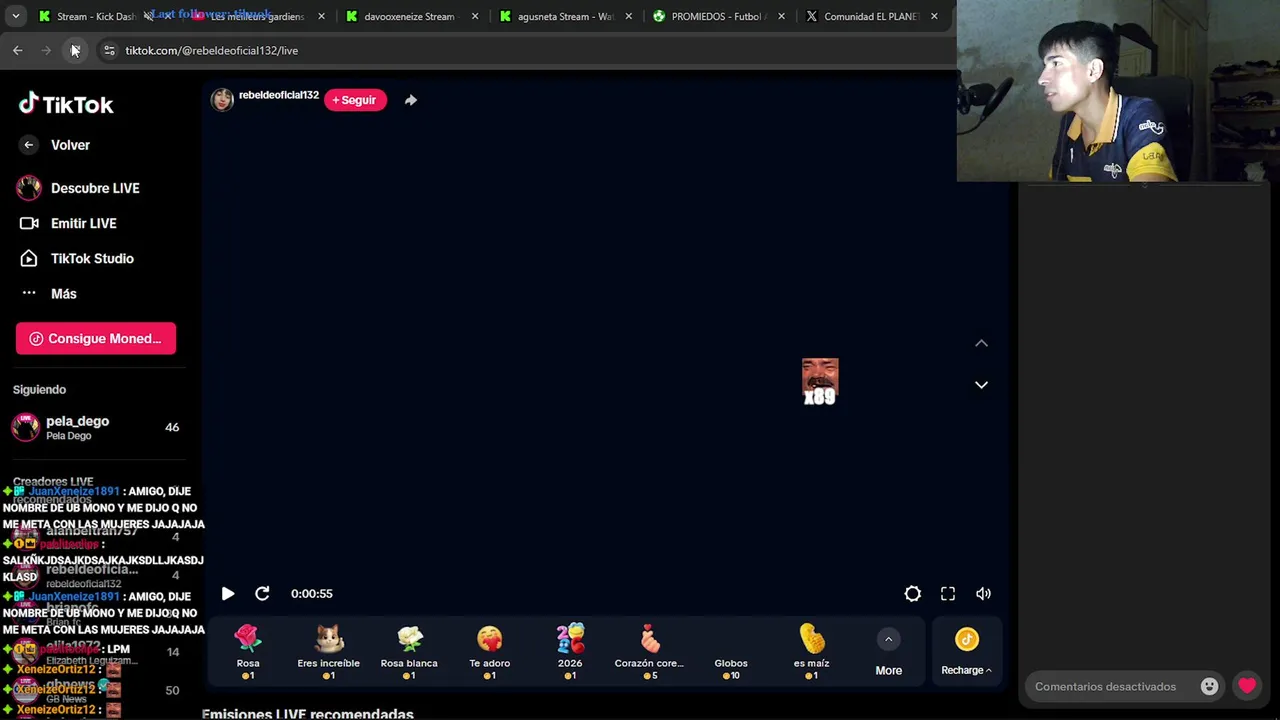Click Consigue Monedas button
Image resolution: width=1280 pixels, height=720 pixels.
[96, 338]
